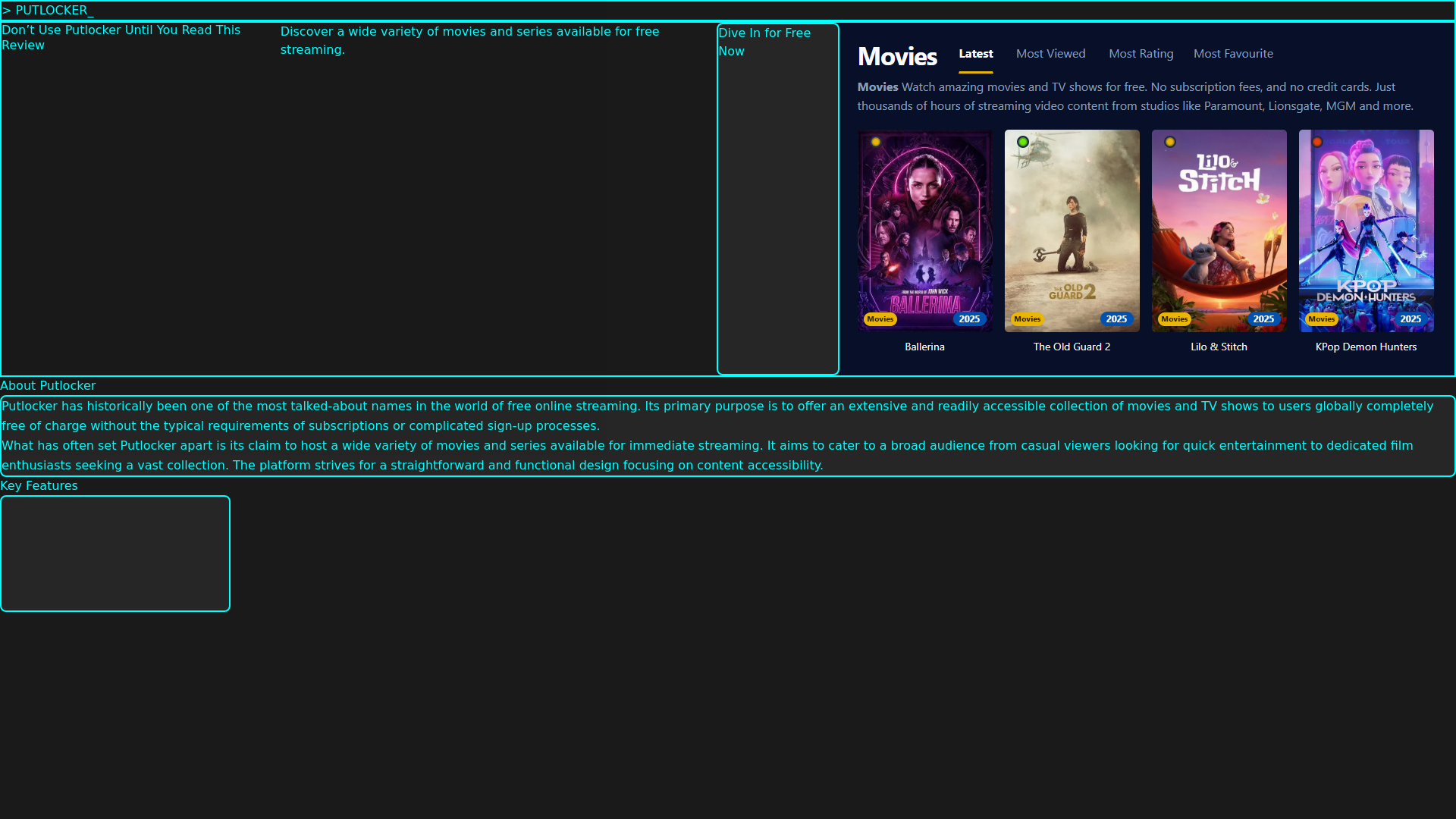Open the Lilo & Stitch poster
This screenshot has width=1456, height=819.
1219,231
